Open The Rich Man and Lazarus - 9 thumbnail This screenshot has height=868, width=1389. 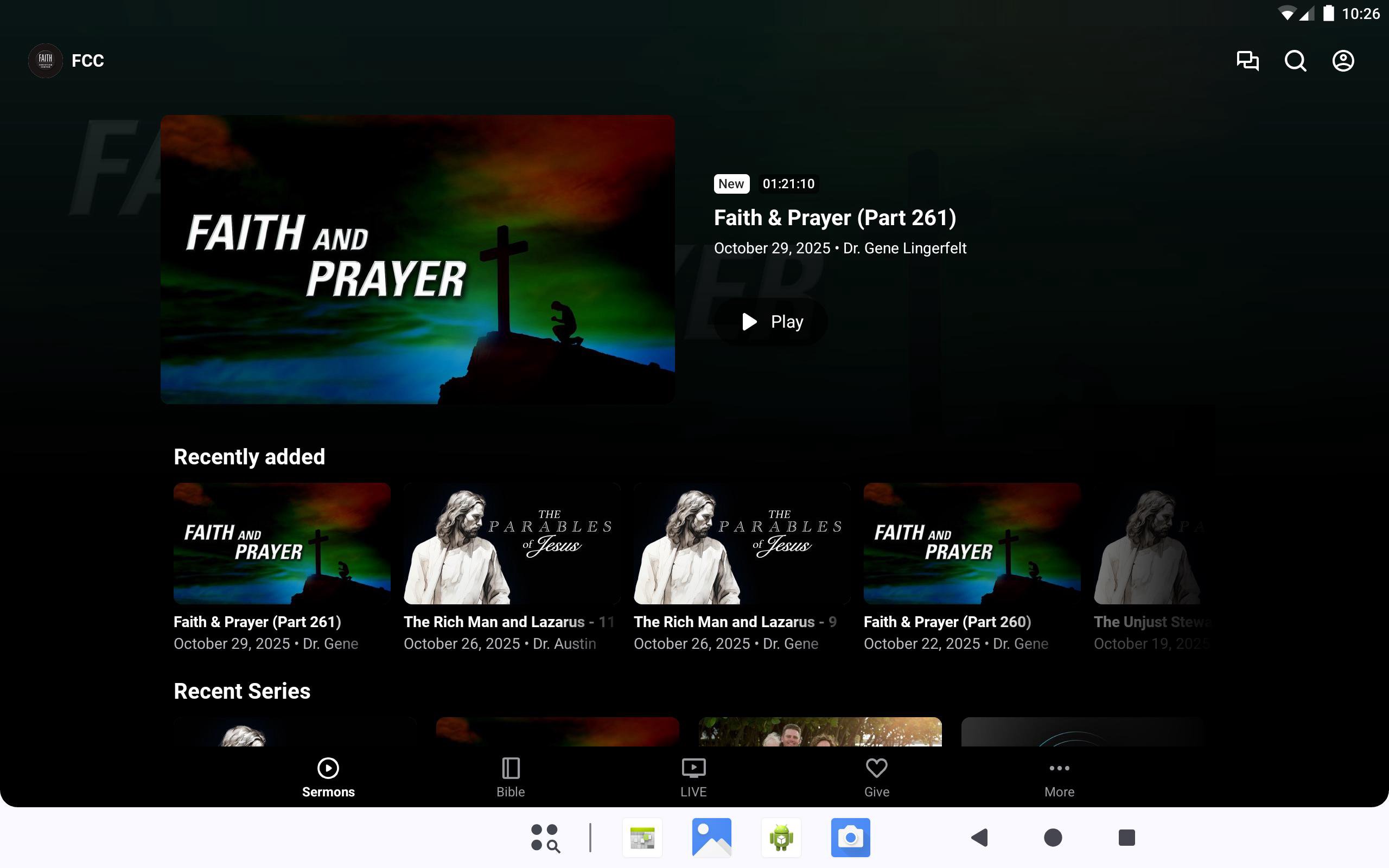coord(742,543)
